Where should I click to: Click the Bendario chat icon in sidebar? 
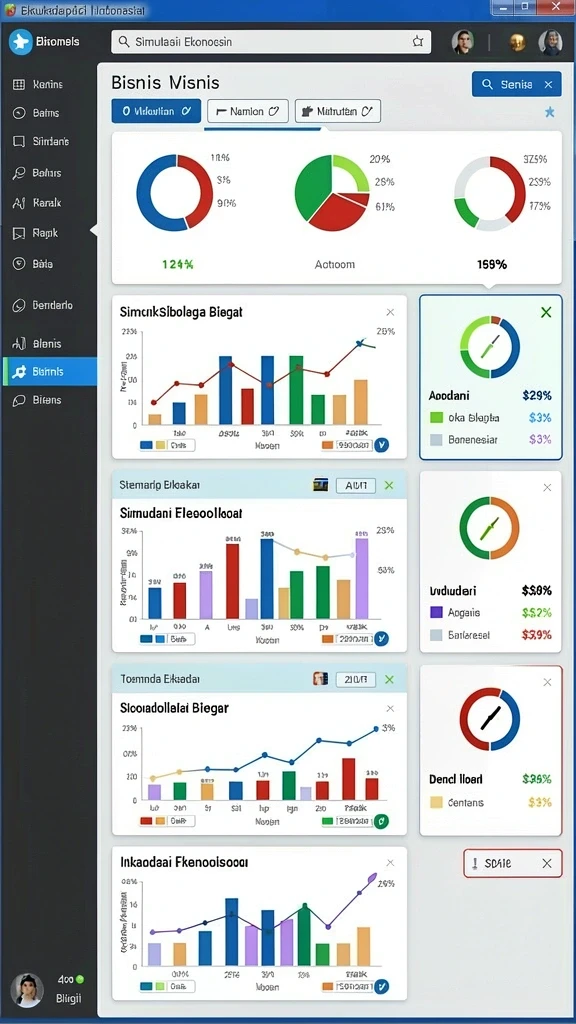coord(19,305)
